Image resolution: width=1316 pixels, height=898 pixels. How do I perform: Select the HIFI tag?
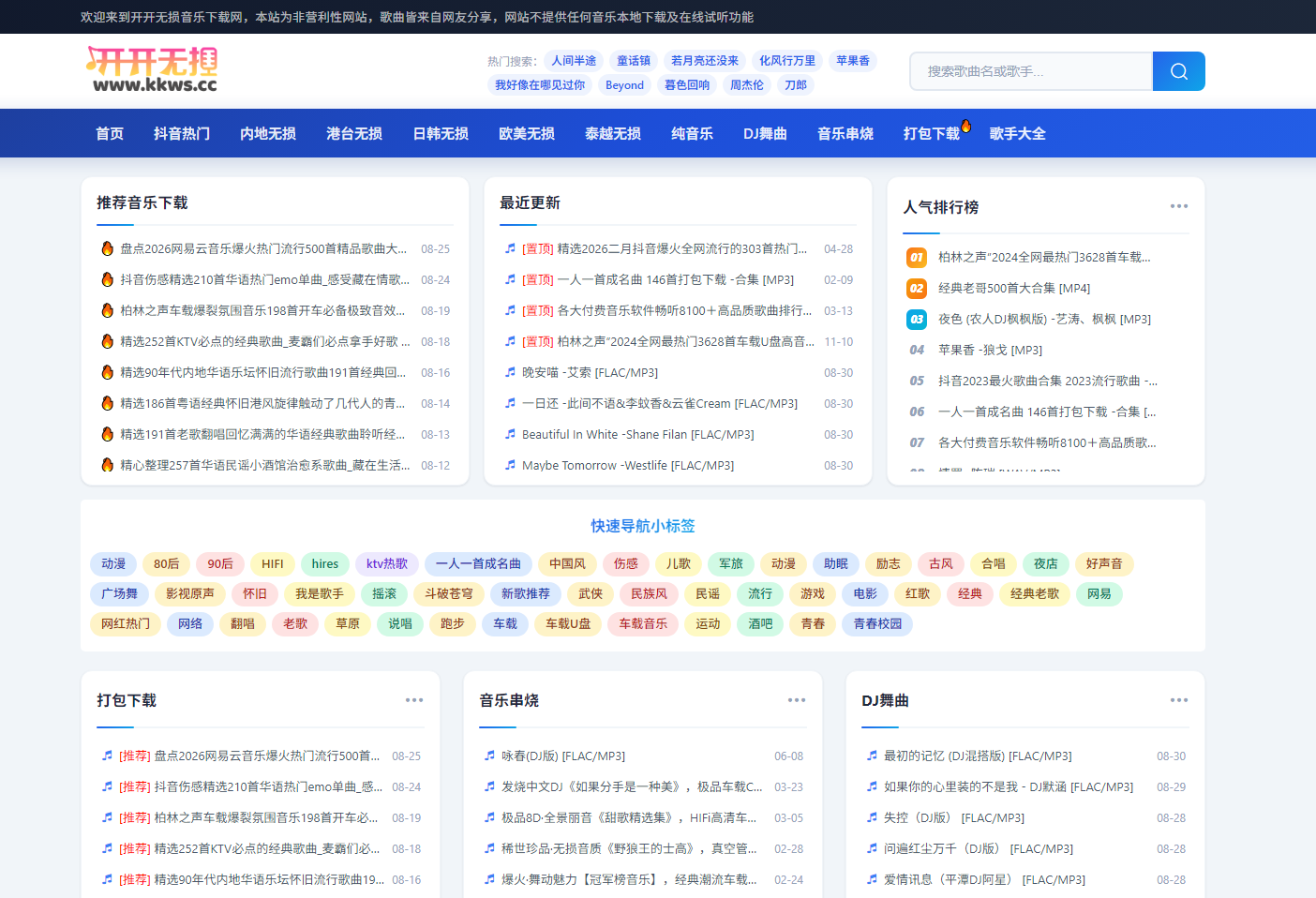pyautogui.click(x=272, y=563)
